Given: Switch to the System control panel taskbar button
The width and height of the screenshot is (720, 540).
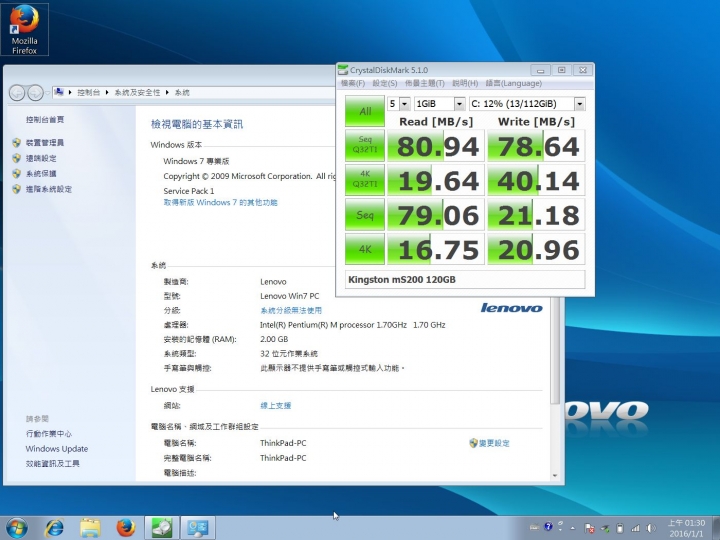Looking at the screenshot, I should (197, 528).
